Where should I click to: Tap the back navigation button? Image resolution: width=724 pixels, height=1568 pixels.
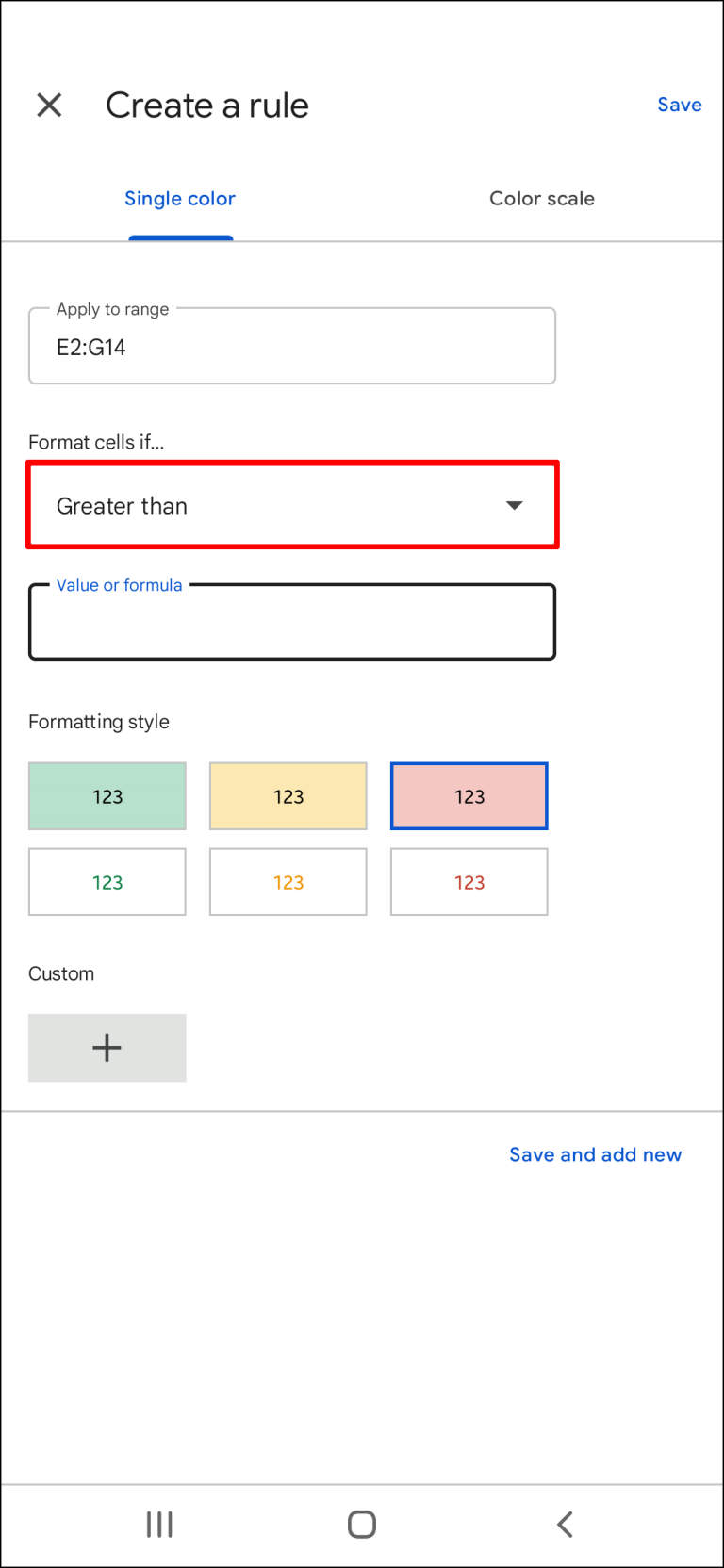pos(564,1523)
